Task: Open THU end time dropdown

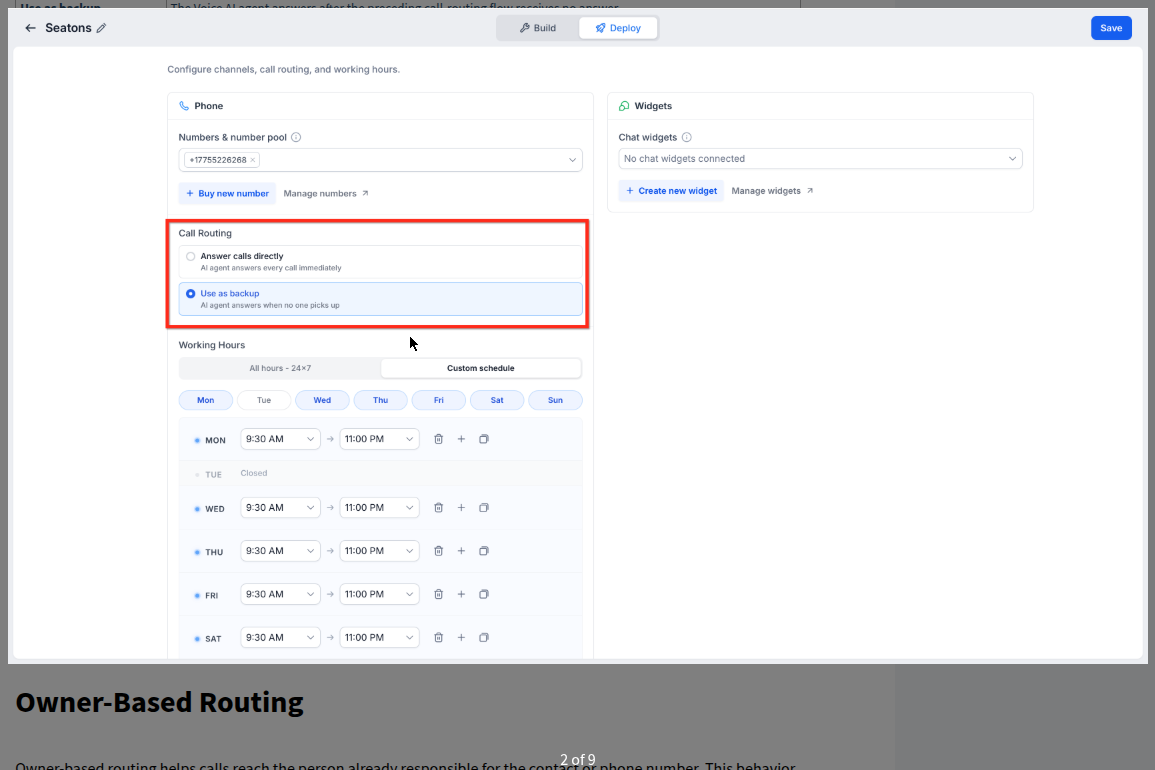Action: 379,551
